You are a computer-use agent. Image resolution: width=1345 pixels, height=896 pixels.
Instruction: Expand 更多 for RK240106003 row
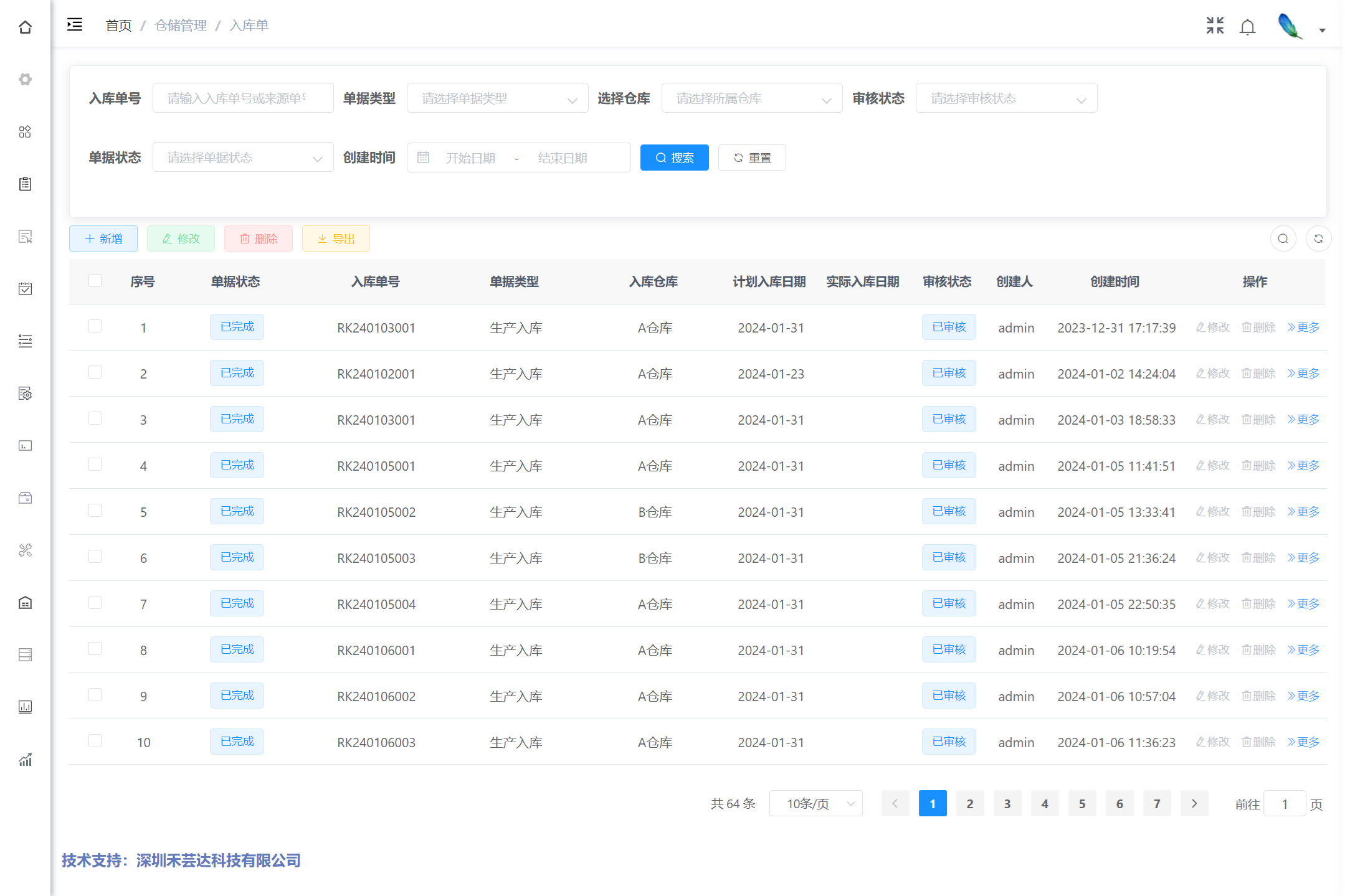coord(1303,742)
